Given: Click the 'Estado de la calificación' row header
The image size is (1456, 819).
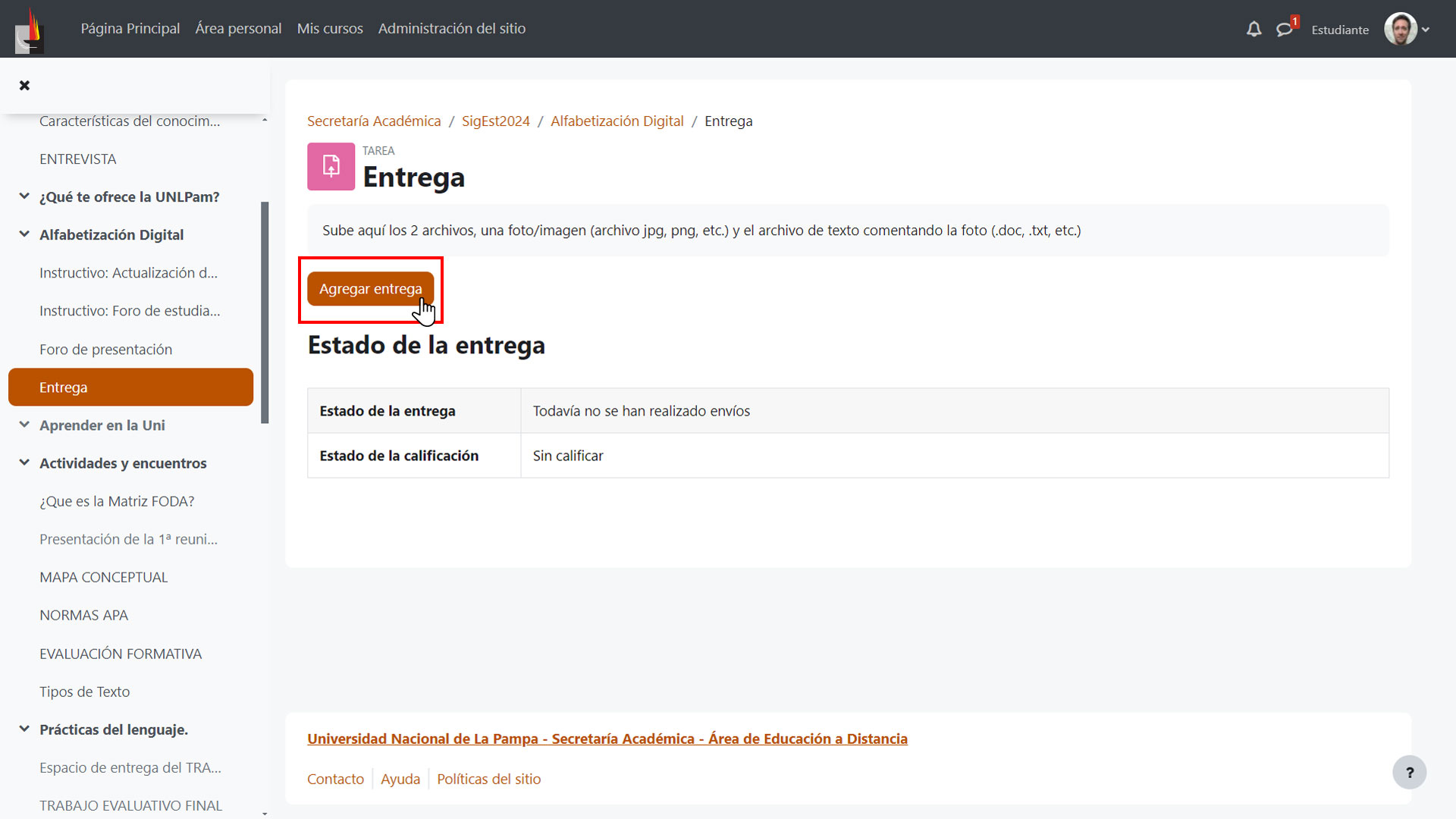Looking at the screenshot, I should 414,456.
